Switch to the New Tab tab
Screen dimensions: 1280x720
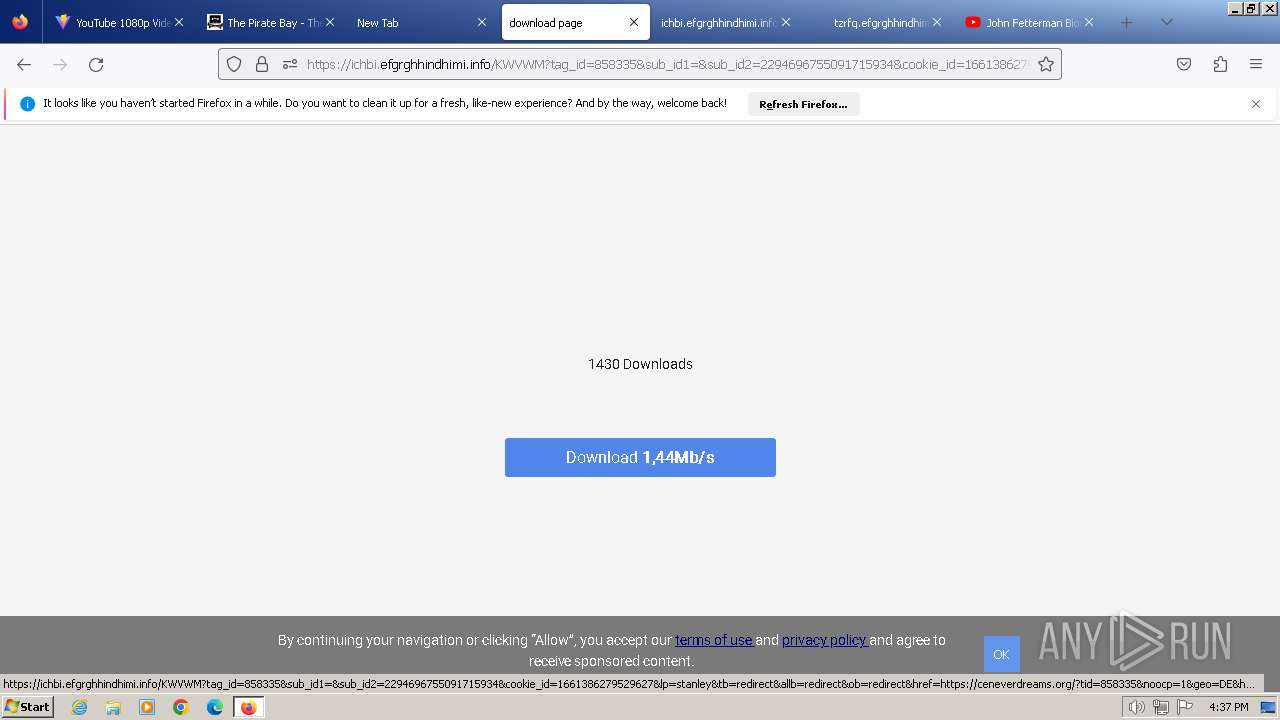420,22
